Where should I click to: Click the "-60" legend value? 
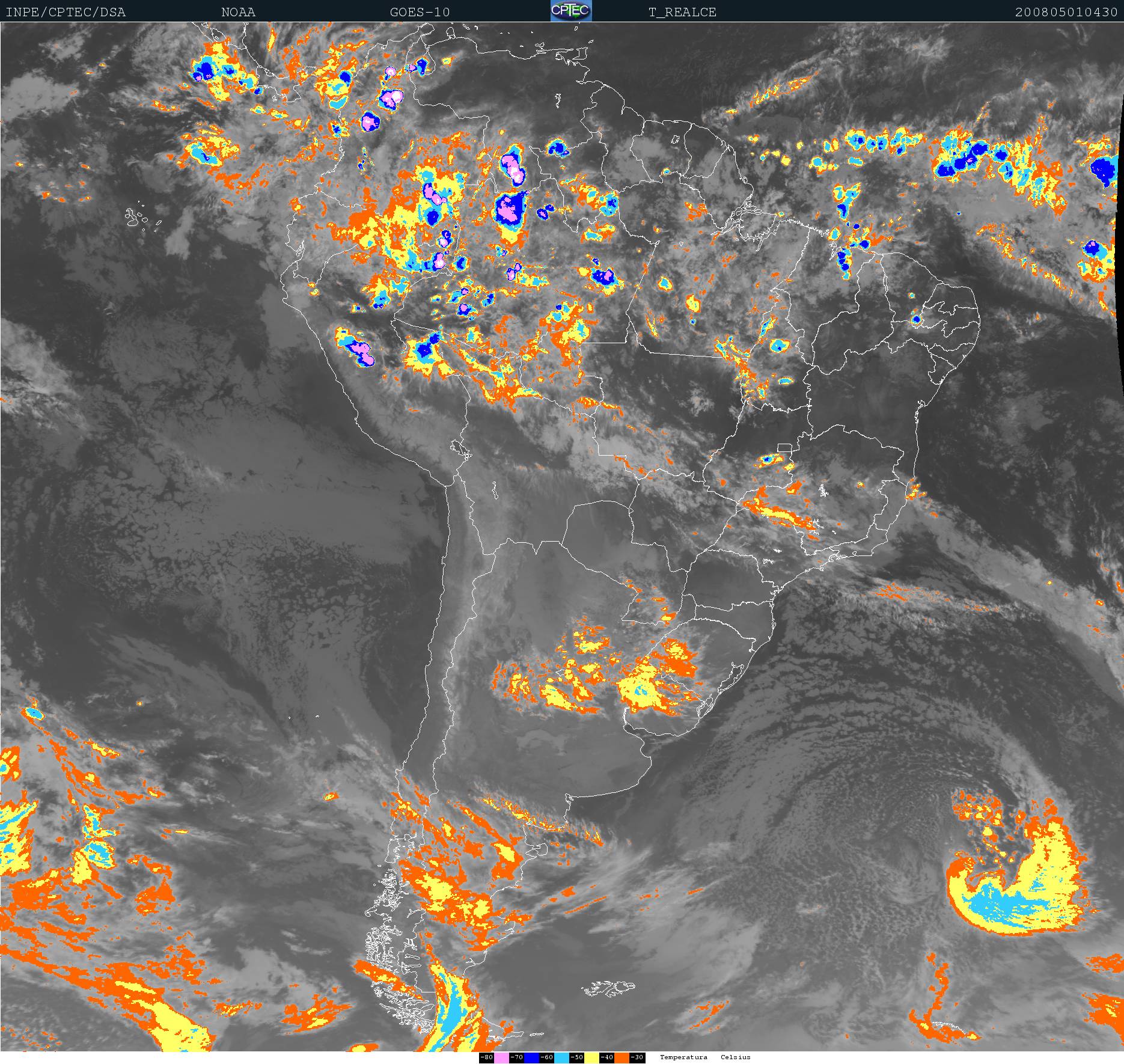pos(546,1057)
